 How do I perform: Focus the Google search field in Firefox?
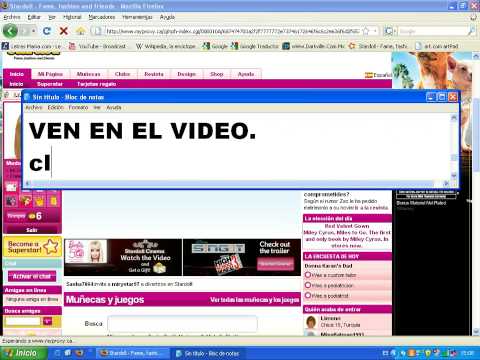coord(432,31)
